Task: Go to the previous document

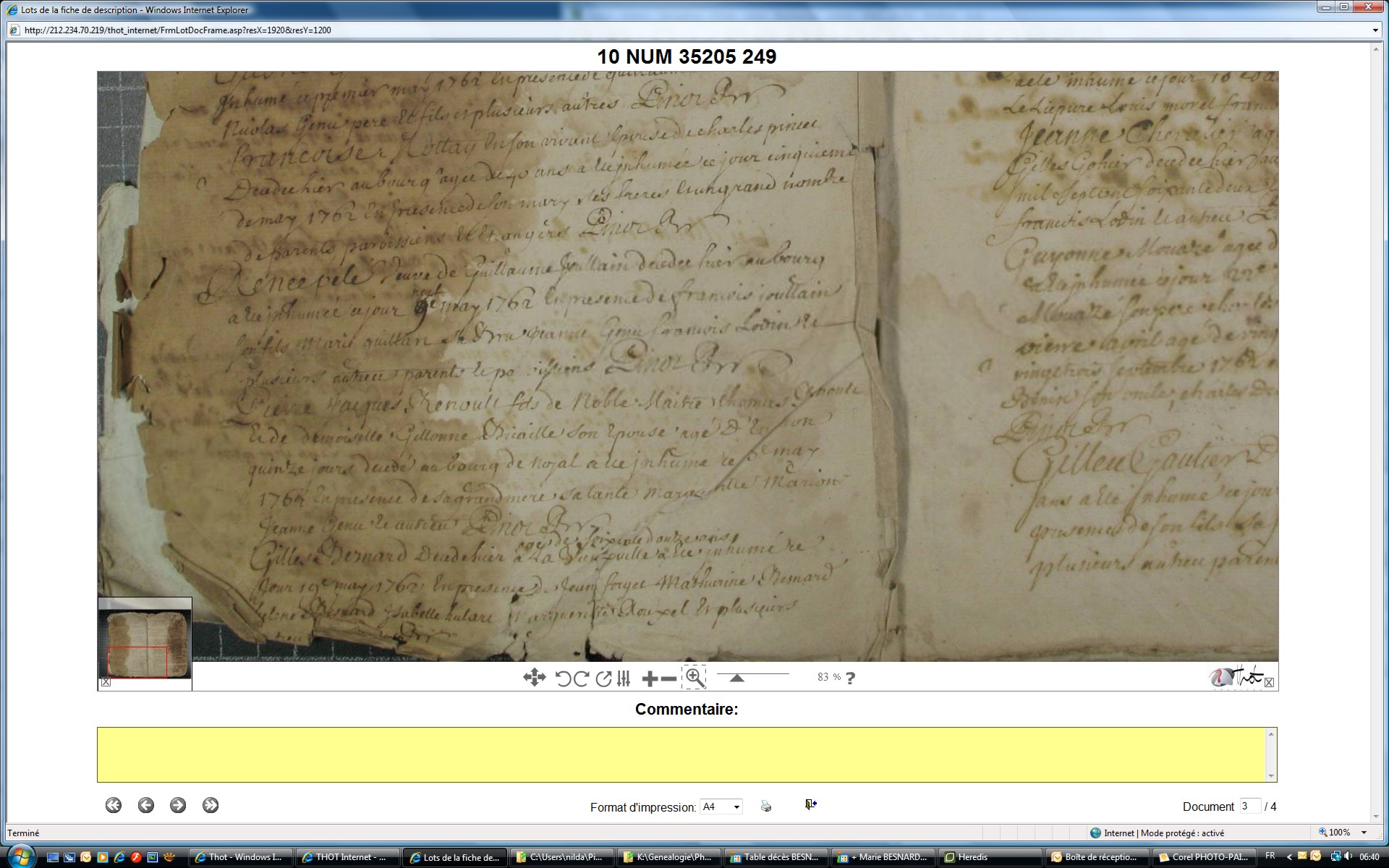Action: (x=146, y=805)
